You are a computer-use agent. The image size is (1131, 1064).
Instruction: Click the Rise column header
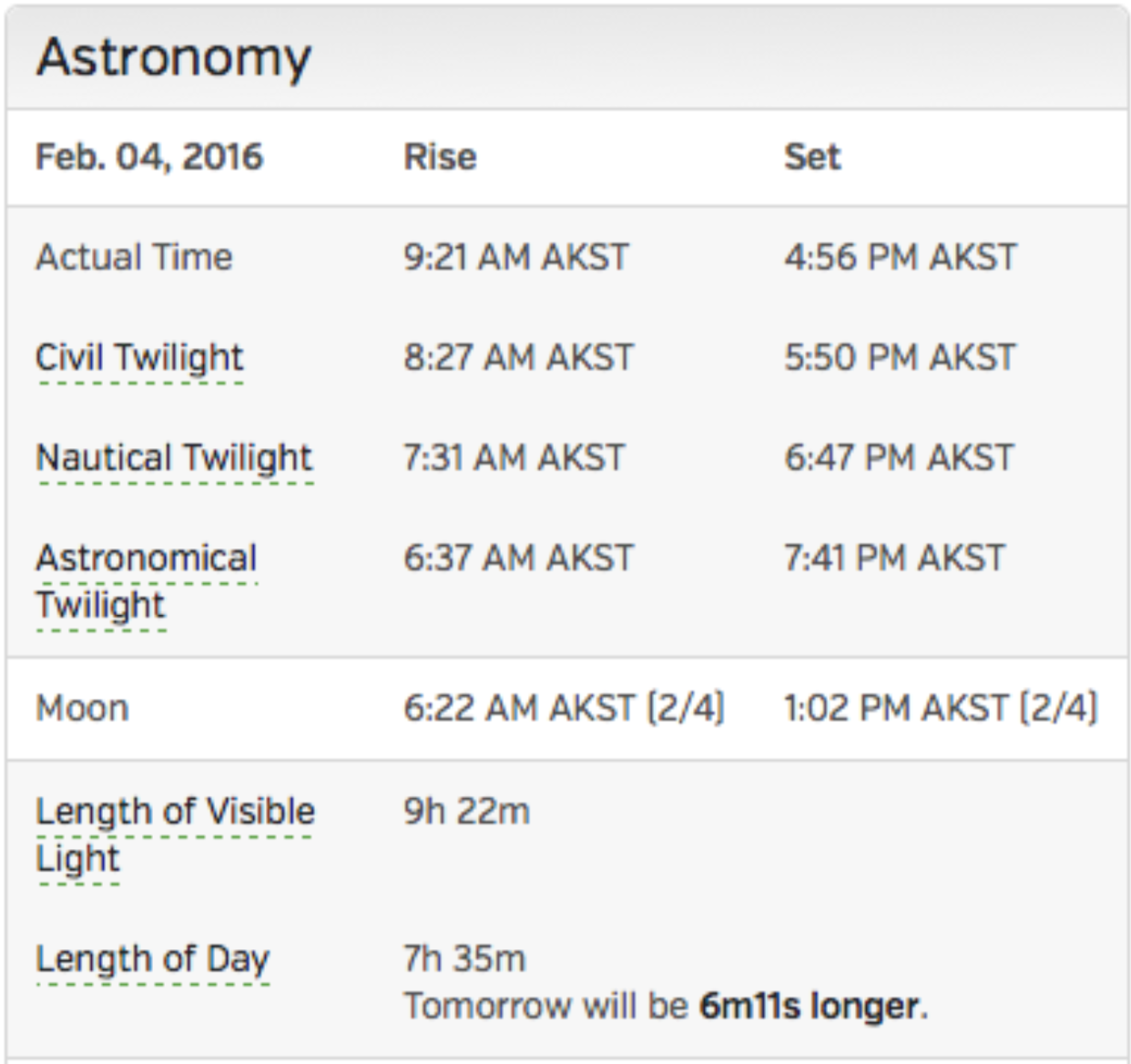tap(440, 158)
